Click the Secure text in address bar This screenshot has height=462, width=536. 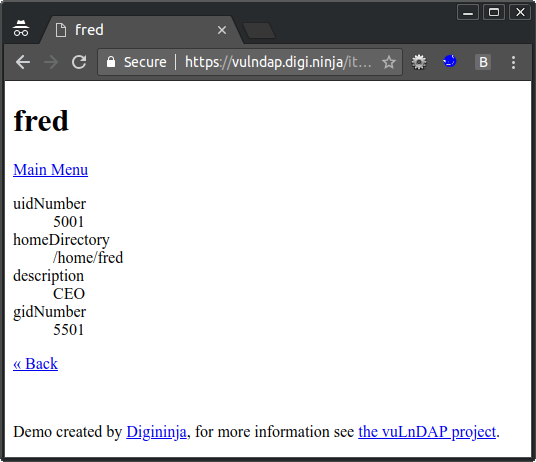coord(145,62)
